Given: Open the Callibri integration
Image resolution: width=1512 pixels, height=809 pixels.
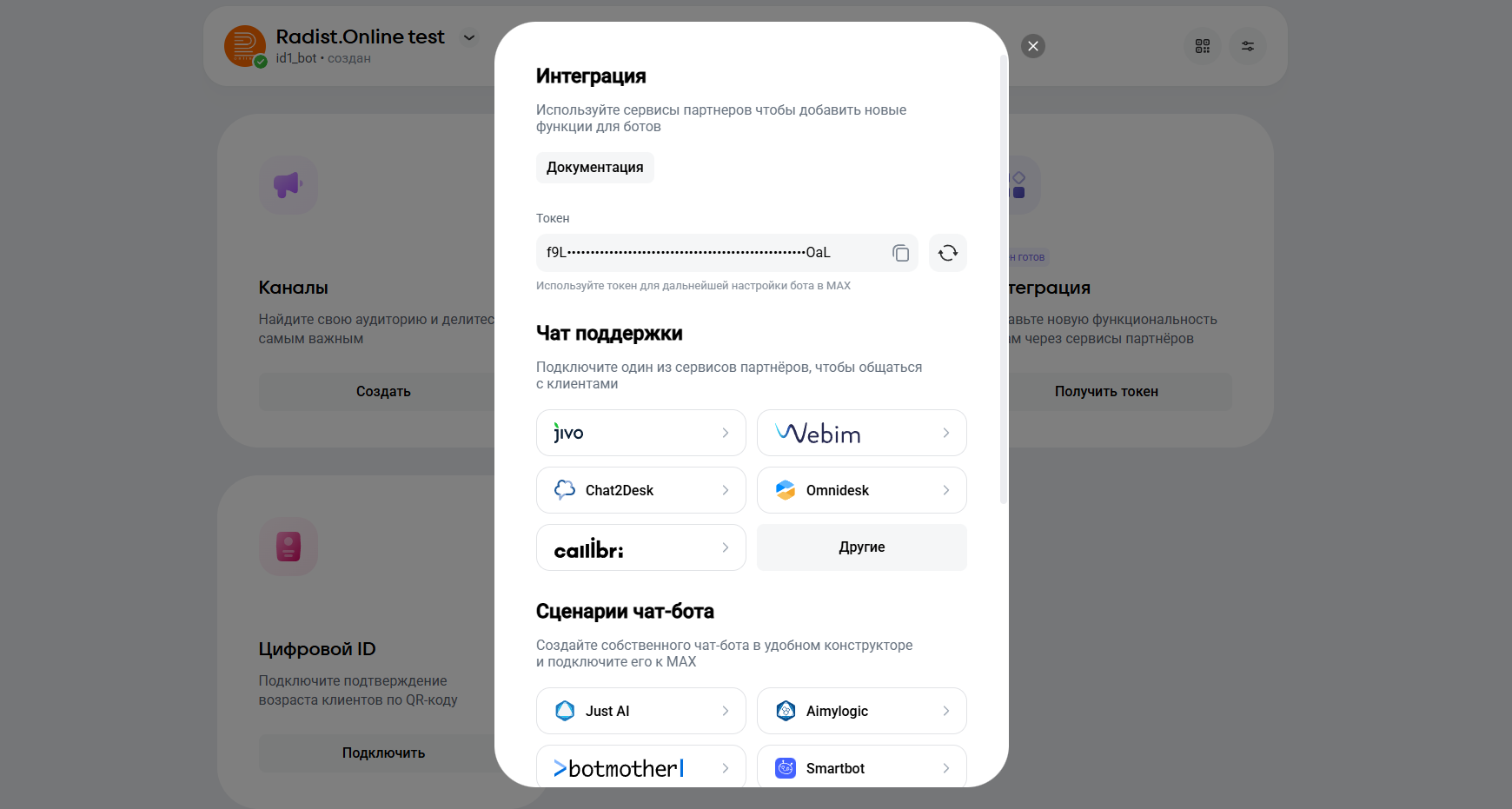Looking at the screenshot, I should click(640, 547).
